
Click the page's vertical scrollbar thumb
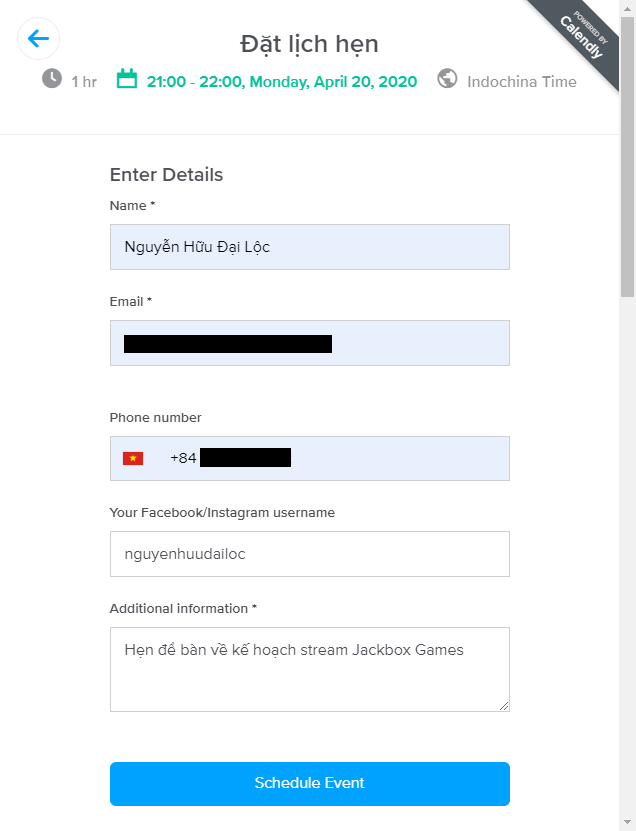pos(627,150)
